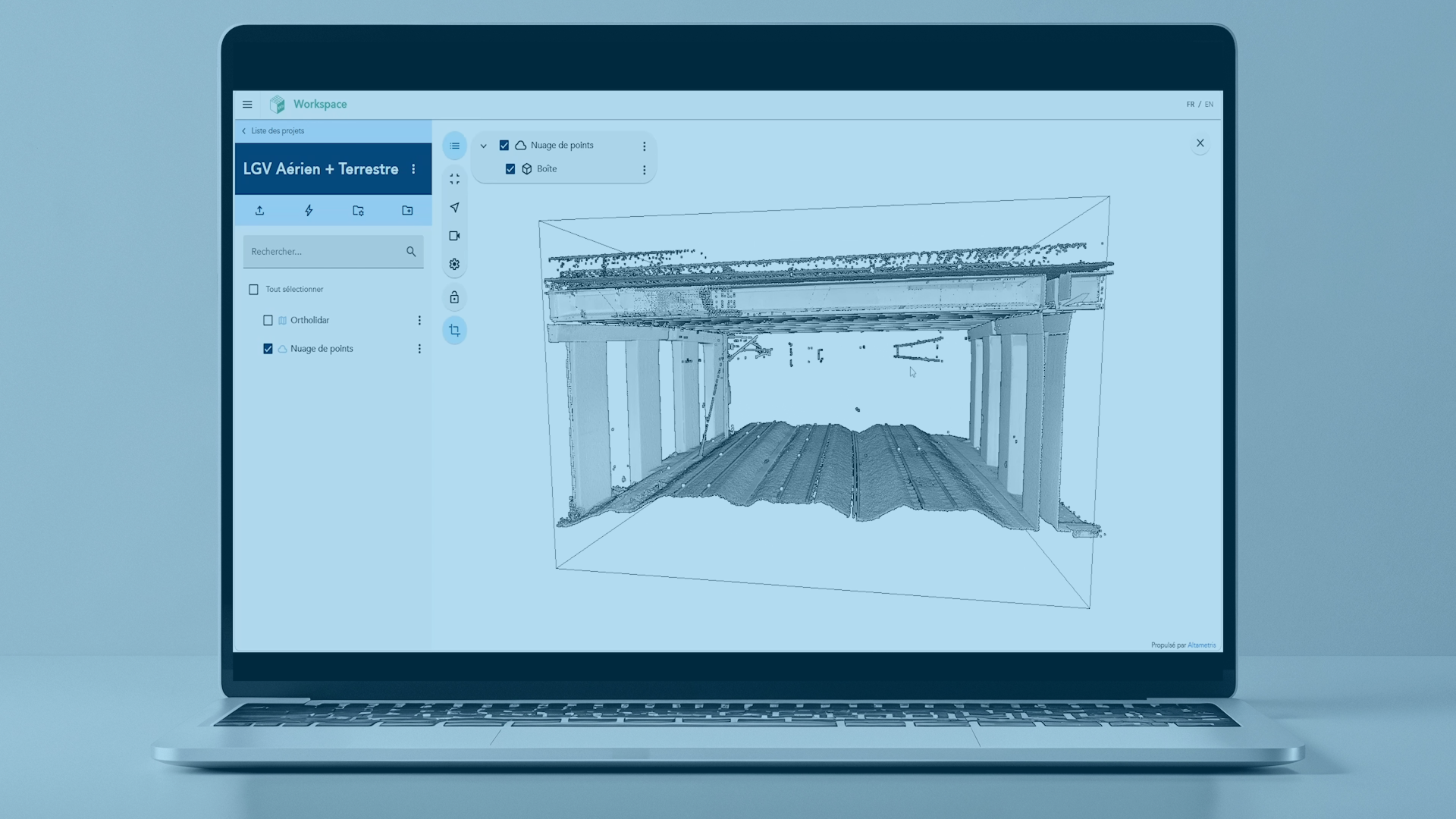Image resolution: width=1456 pixels, height=819 pixels.
Task: Select the navigation arrow tool
Action: click(454, 207)
